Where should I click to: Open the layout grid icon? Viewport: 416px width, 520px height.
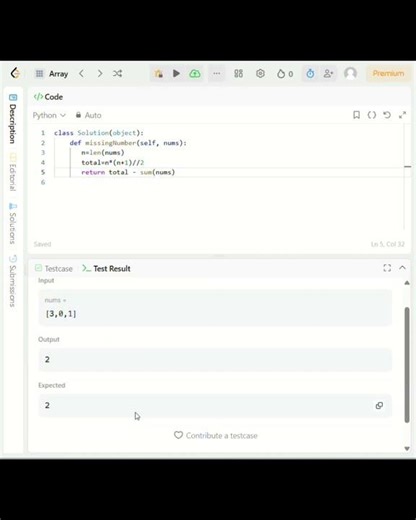(x=238, y=73)
